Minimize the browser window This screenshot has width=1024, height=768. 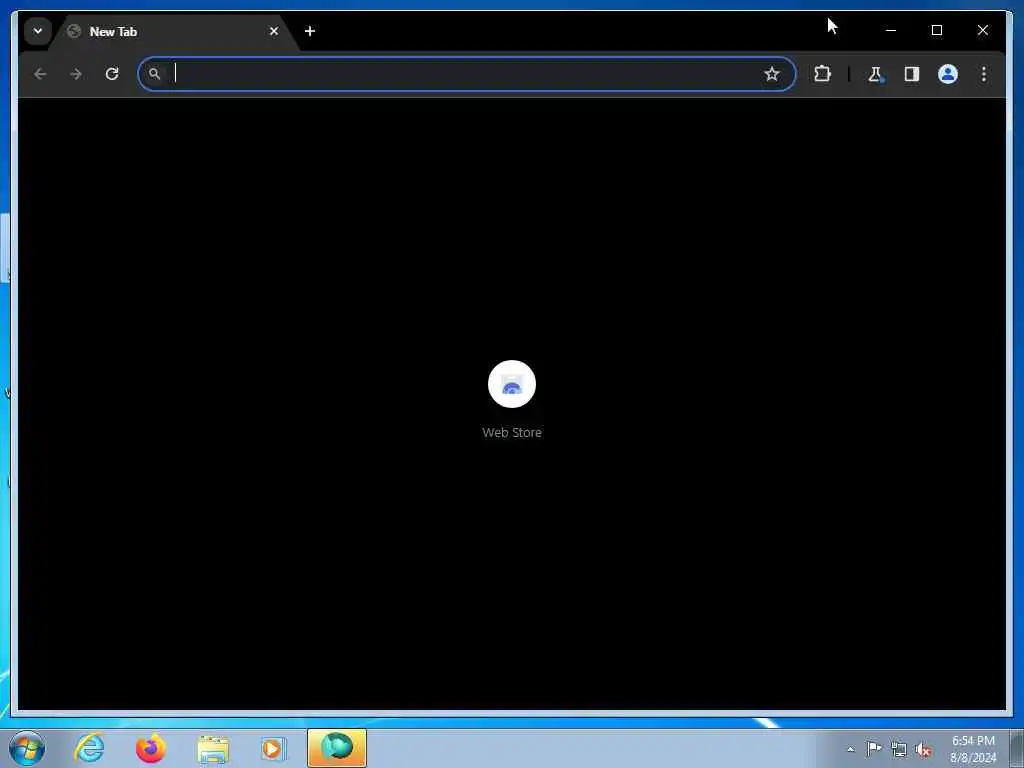click(891, 30)
